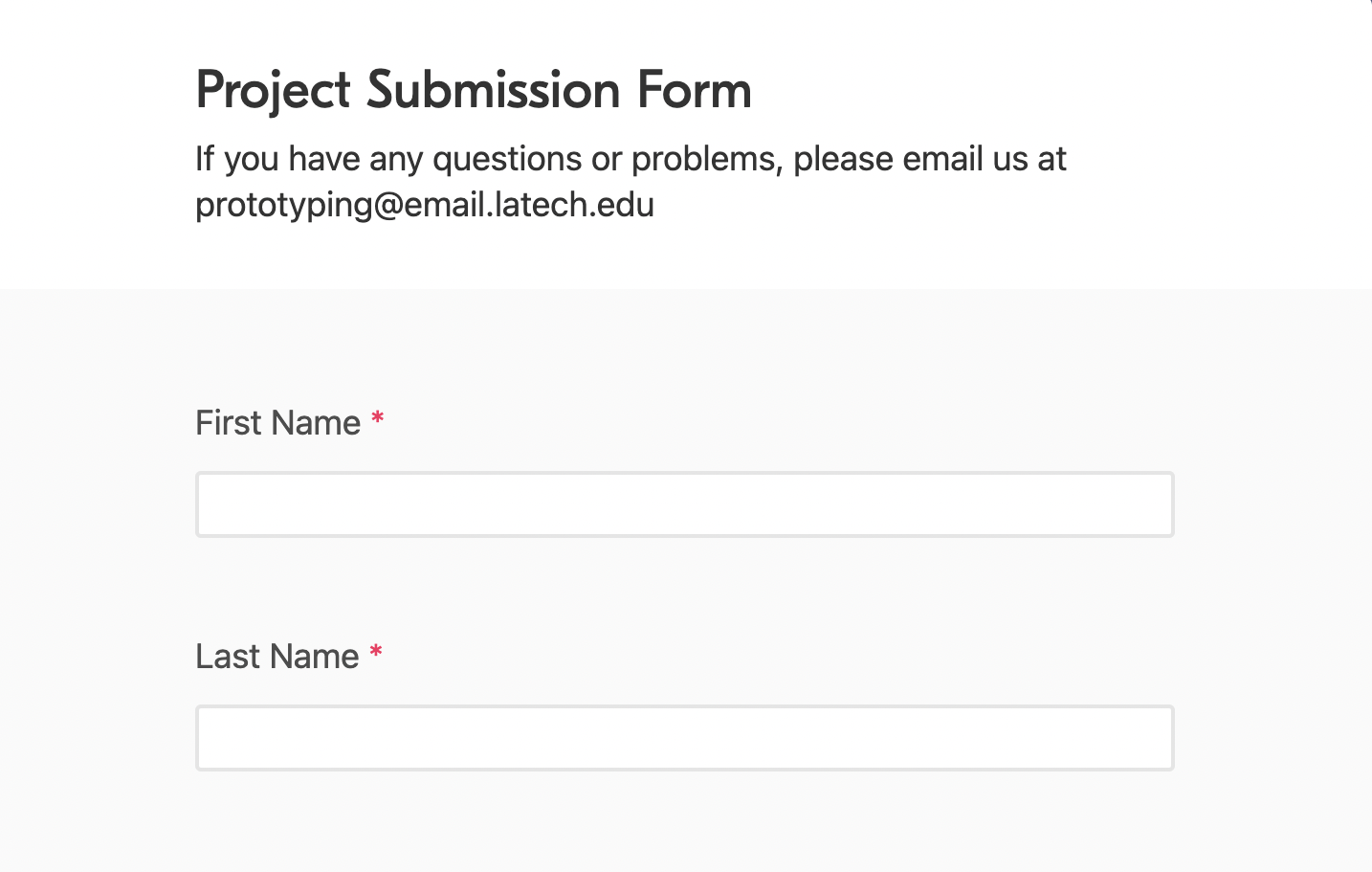Screen dimensions: 1372x872
Task: Click the "Last Name" field label
Action: [x=277, y=657]
